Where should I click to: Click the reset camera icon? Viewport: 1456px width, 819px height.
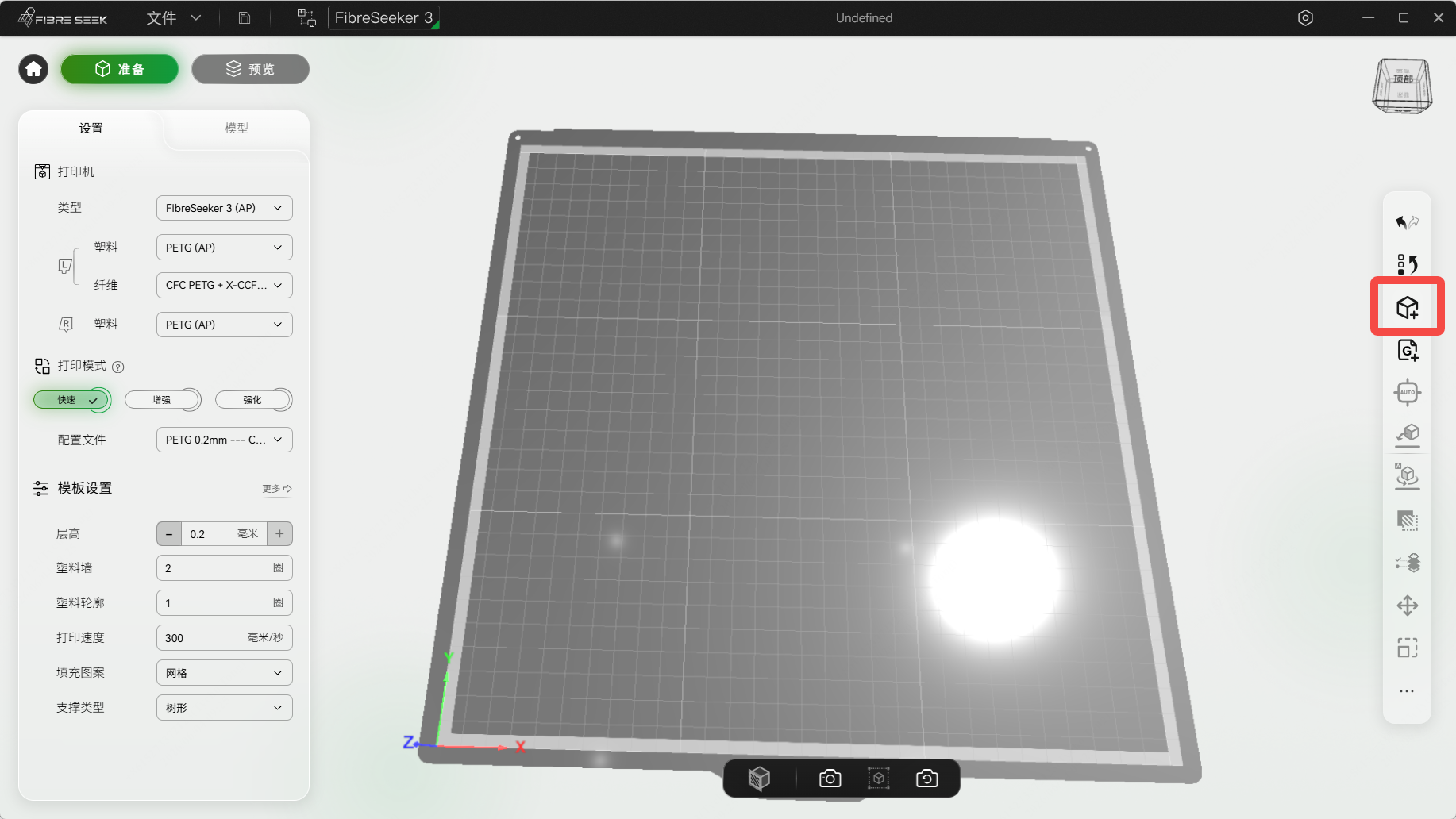coord(926,779)
